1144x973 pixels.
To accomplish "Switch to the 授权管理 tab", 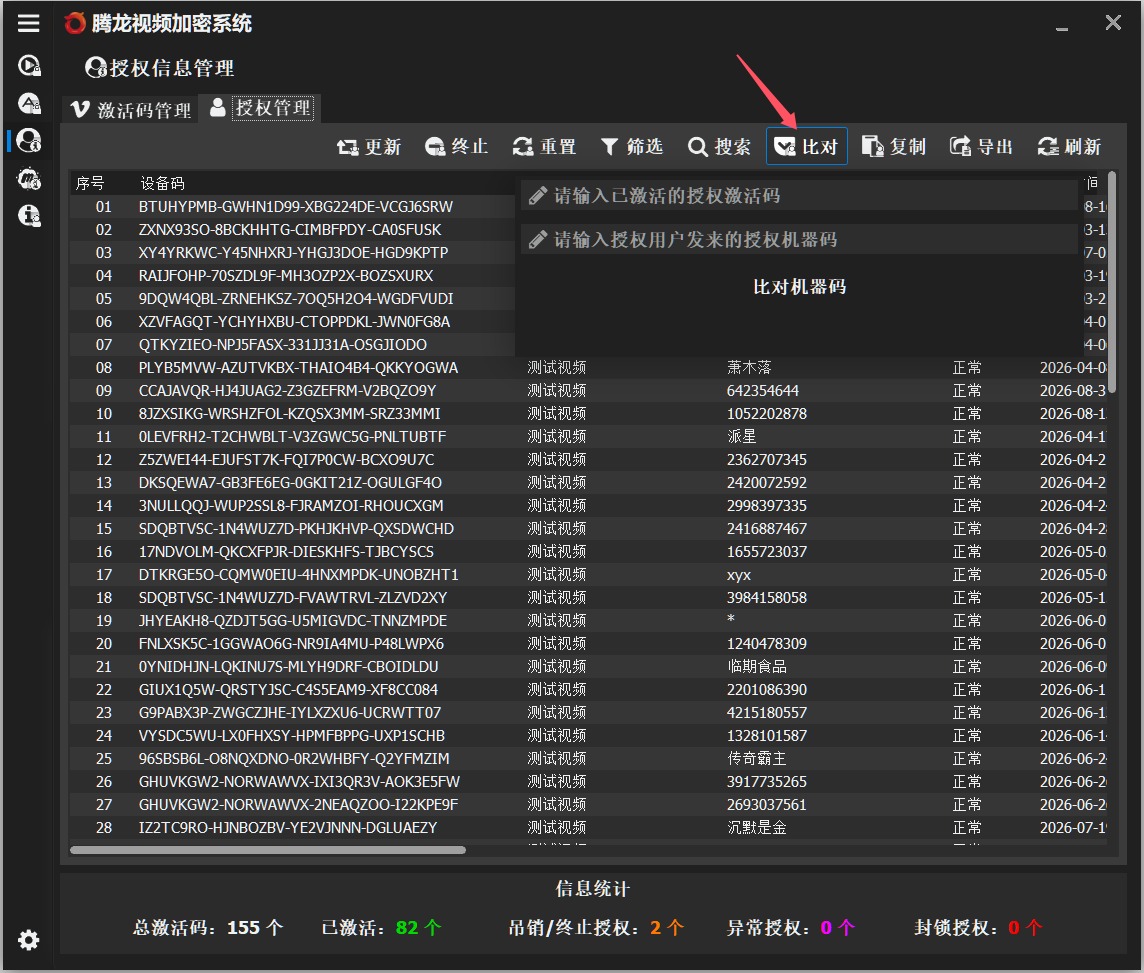I will pyautogui.click(x=261, y=109).
